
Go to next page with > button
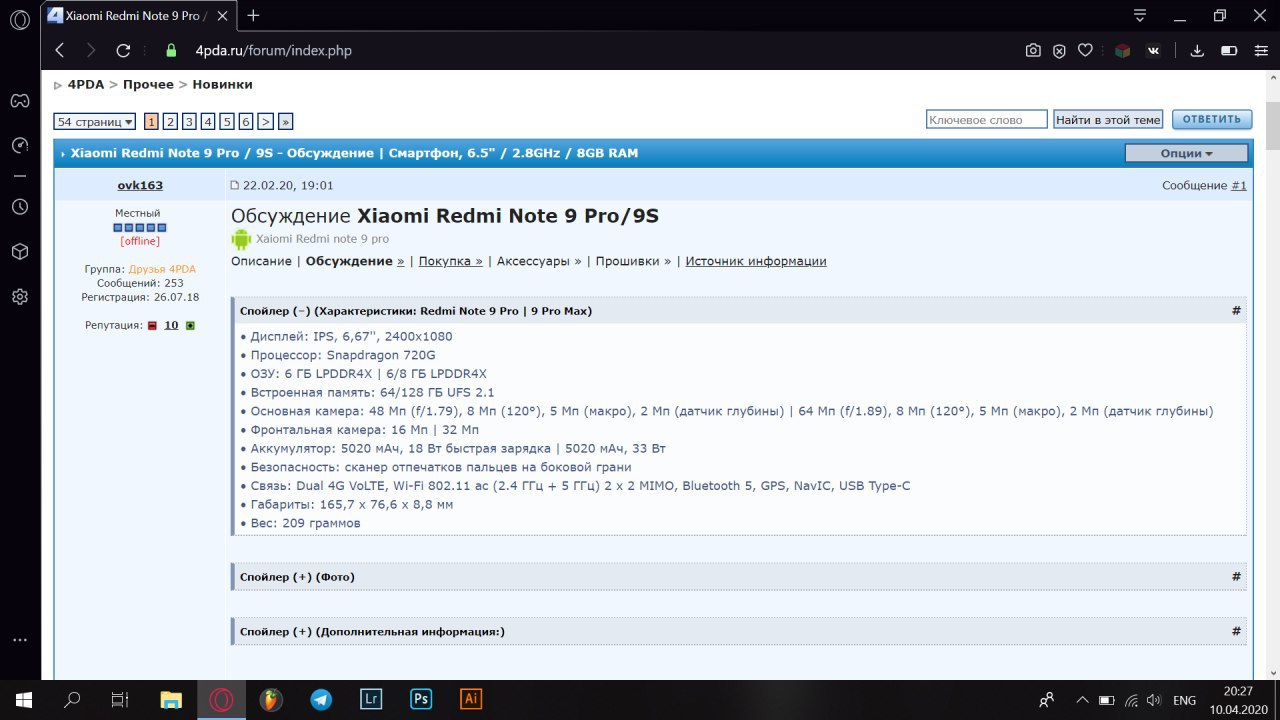[265, 121]
